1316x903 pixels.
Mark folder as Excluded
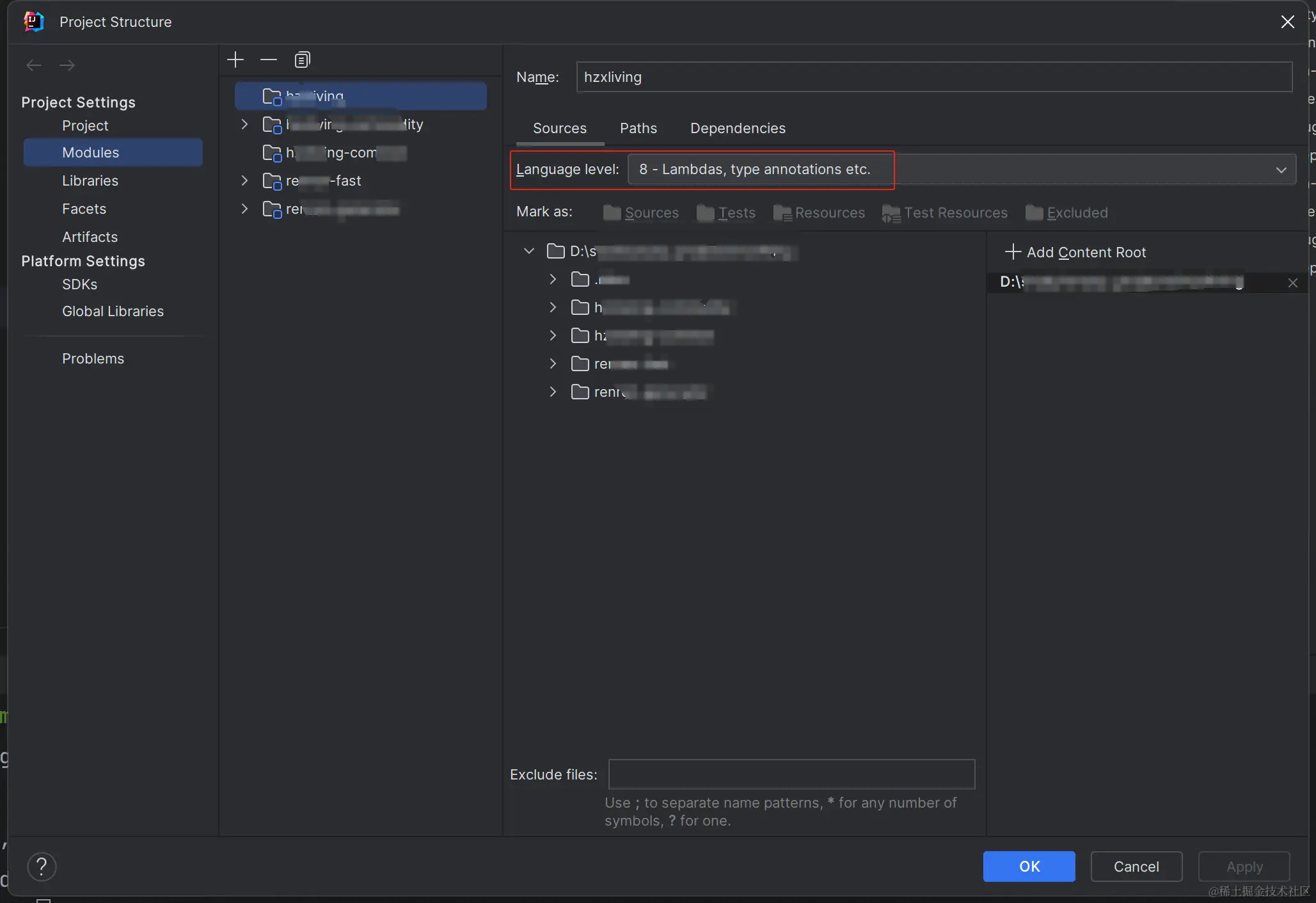1066,212
